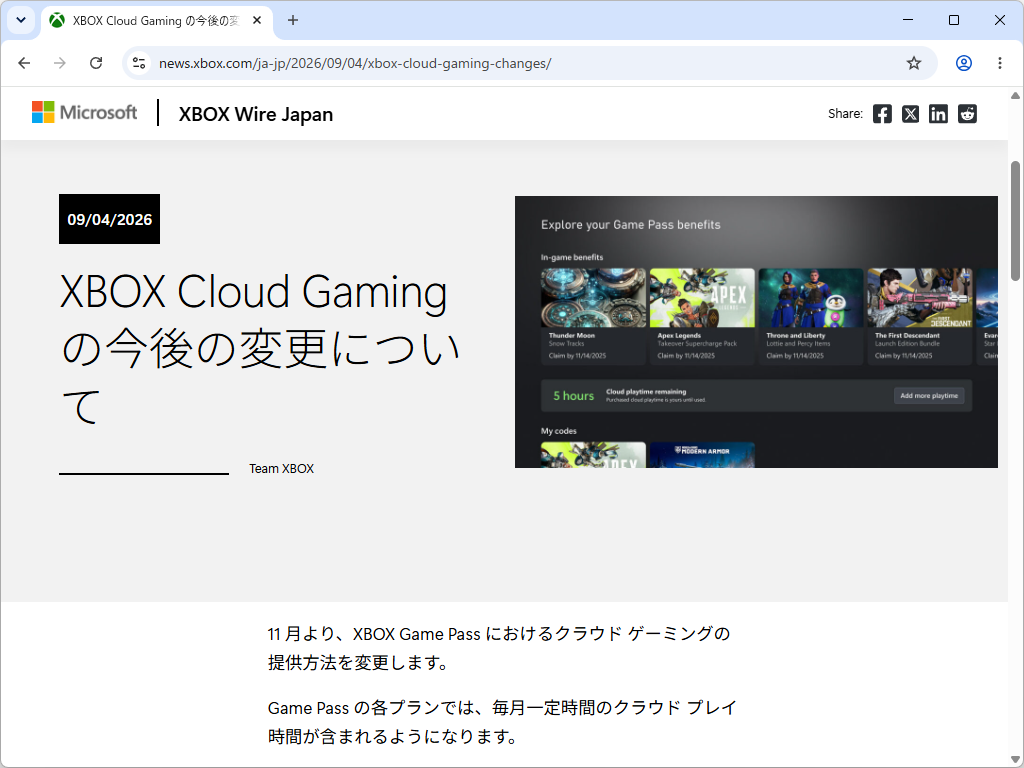Go forward in browser history
This screenshot has height=768, width=1024.
tap(59, 63)
